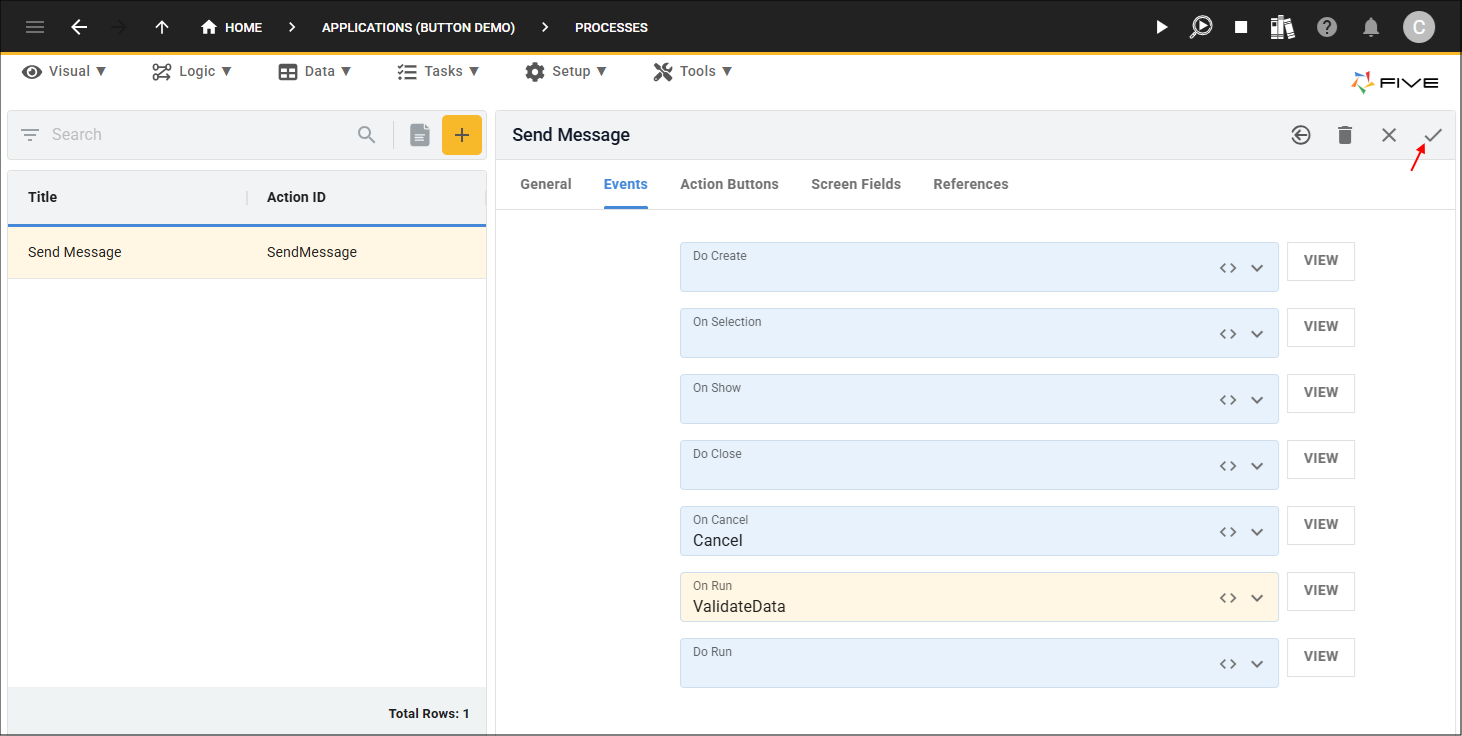
Task: Expand the Do Create dropdown arrow
Action: pos(1257,268)
